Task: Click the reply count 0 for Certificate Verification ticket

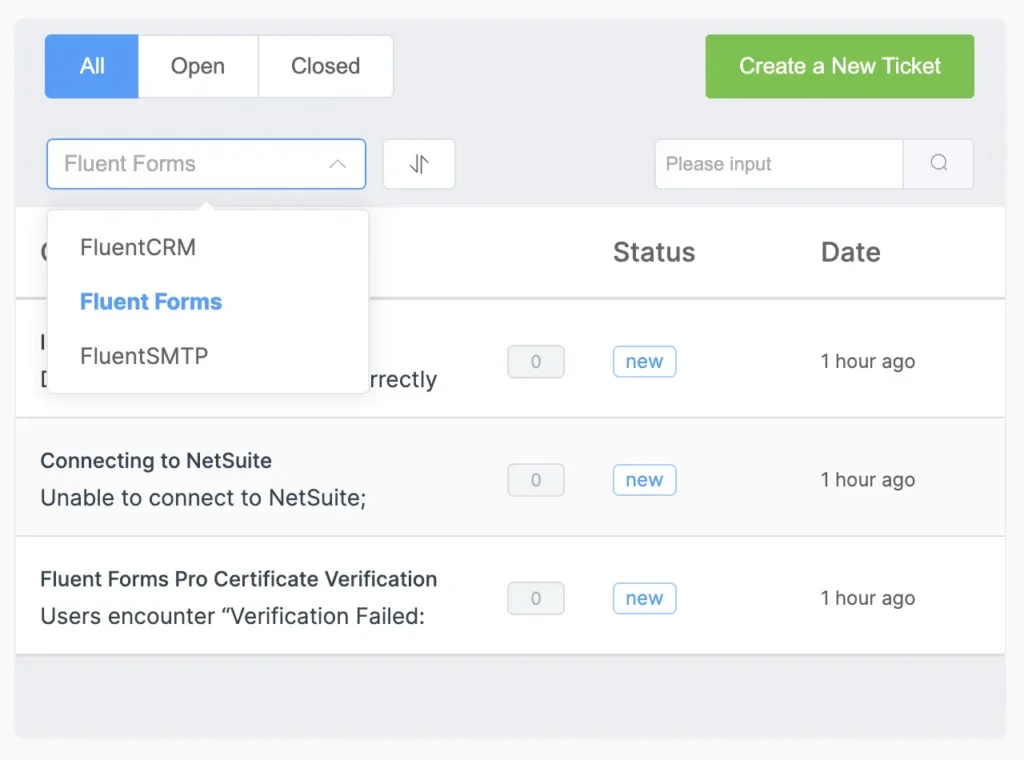Action: [x=536, y=598]
